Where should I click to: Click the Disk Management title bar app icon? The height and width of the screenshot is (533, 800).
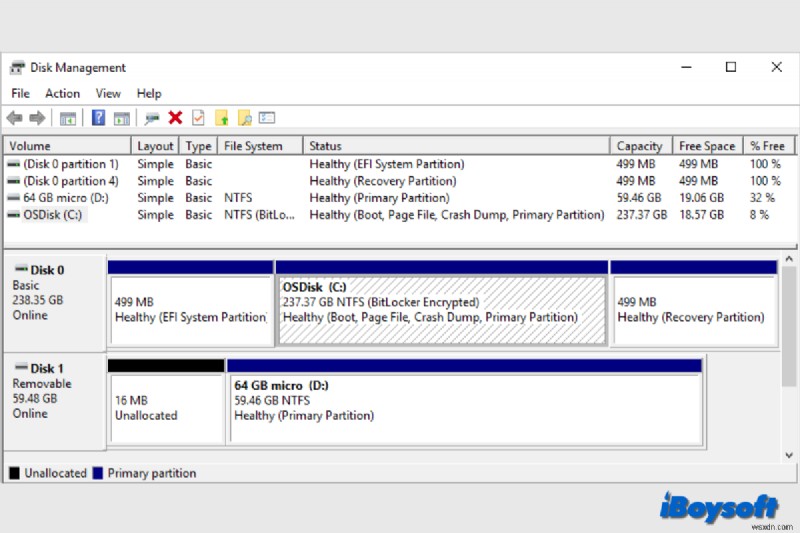pos(17,67)
